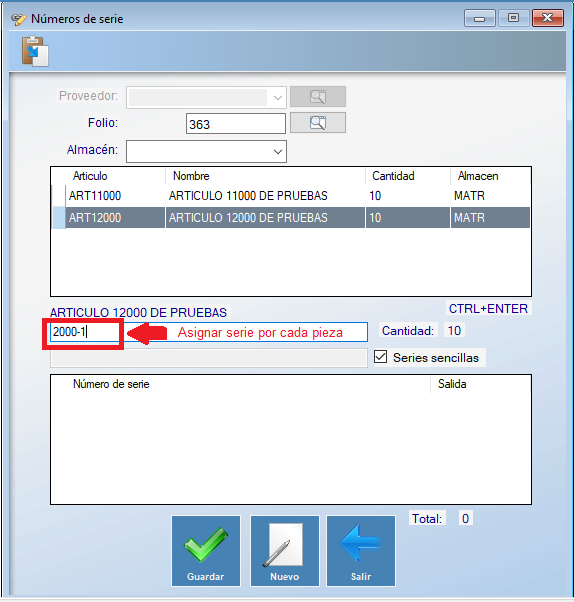Click the search icon next to Folio
Screen dimensions: 574x602
tap(318, 123)
